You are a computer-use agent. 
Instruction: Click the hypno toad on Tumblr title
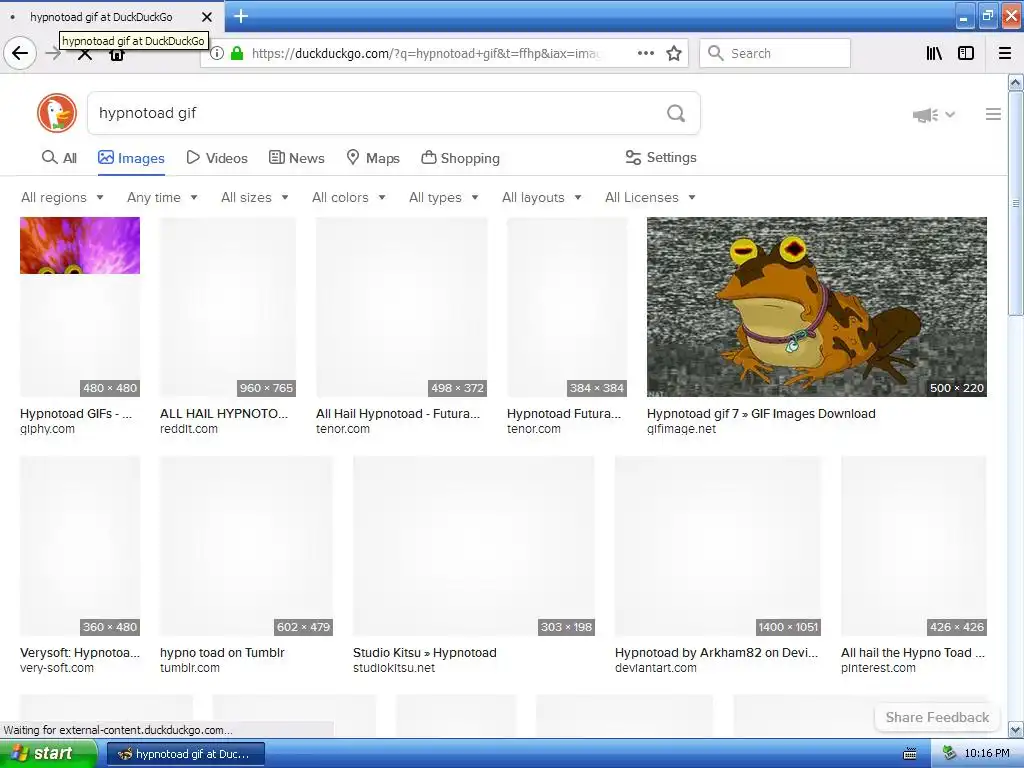[222, 652]
